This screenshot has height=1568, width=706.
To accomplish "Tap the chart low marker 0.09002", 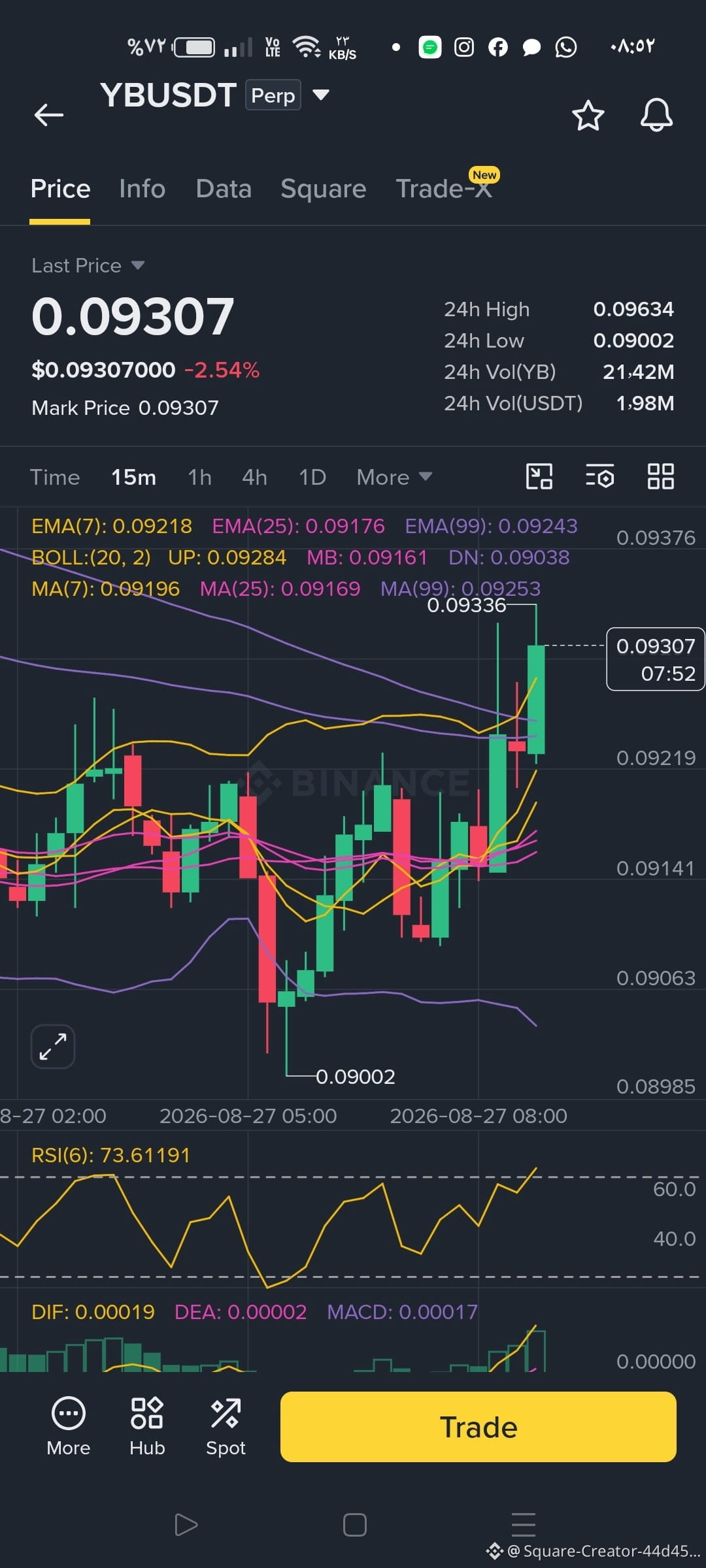I will [x=355, y=1076].
